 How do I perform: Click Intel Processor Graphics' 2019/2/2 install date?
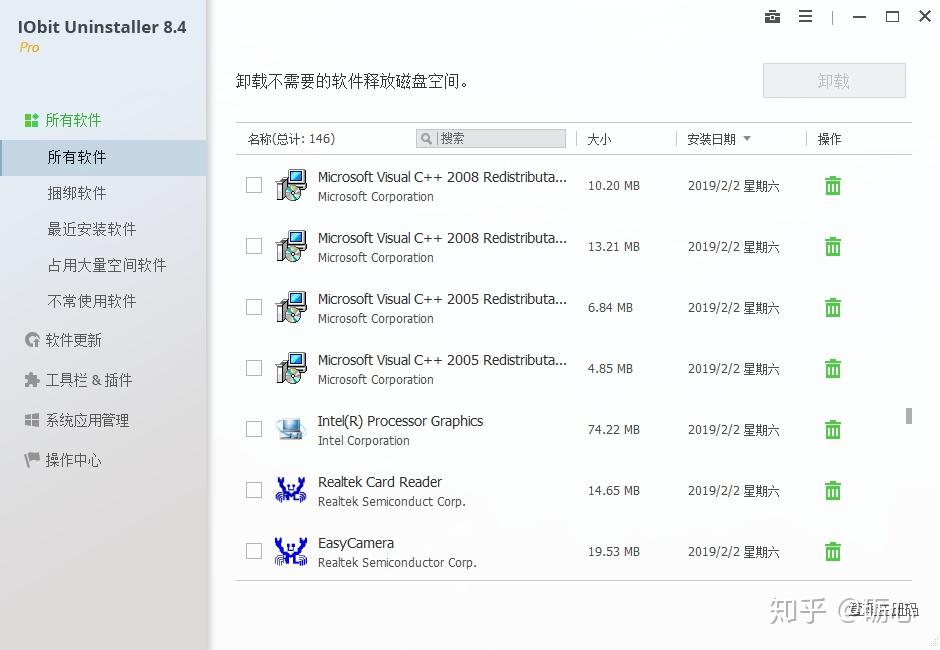pos(733,430)
